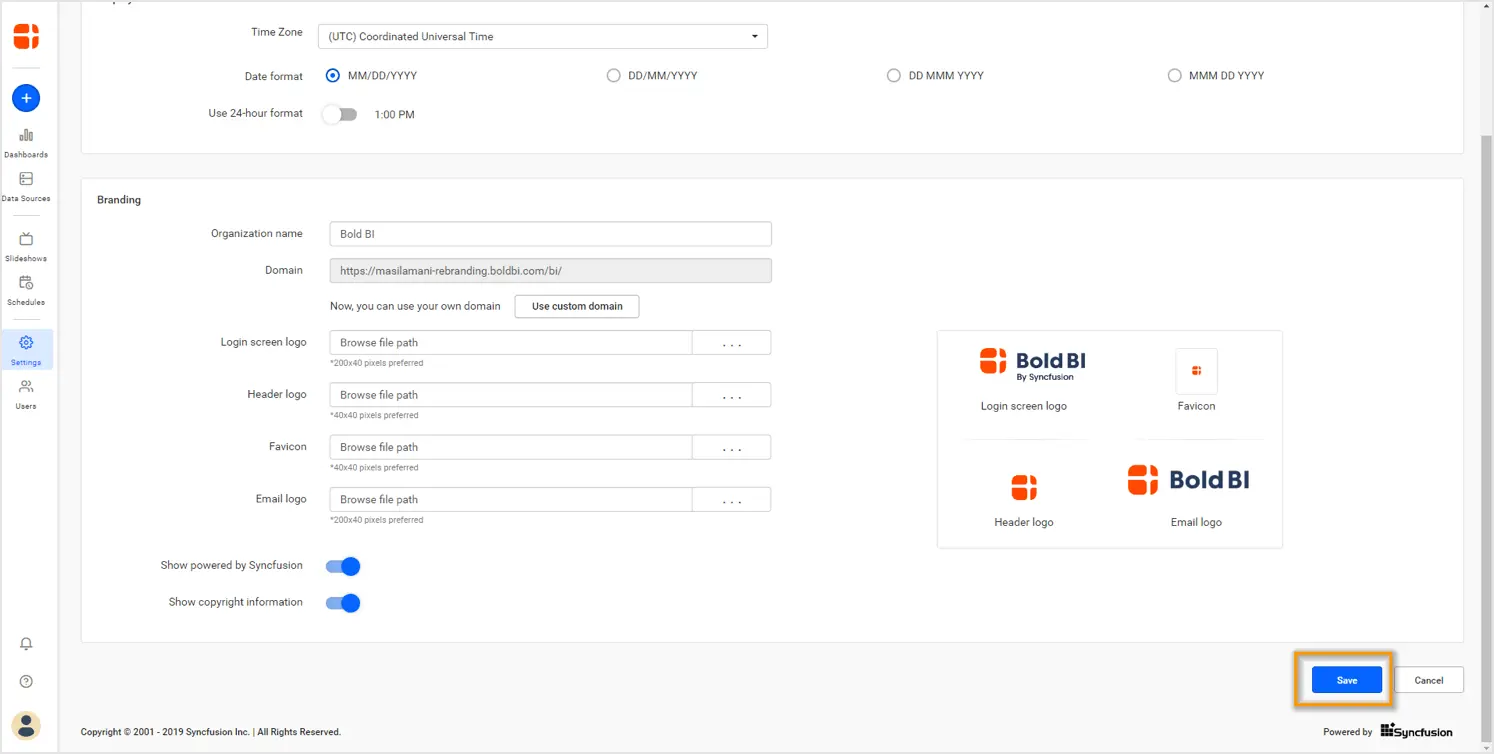Save the site settings
The height and width of the screenshot is (754, 1494).
(1346, 680)
